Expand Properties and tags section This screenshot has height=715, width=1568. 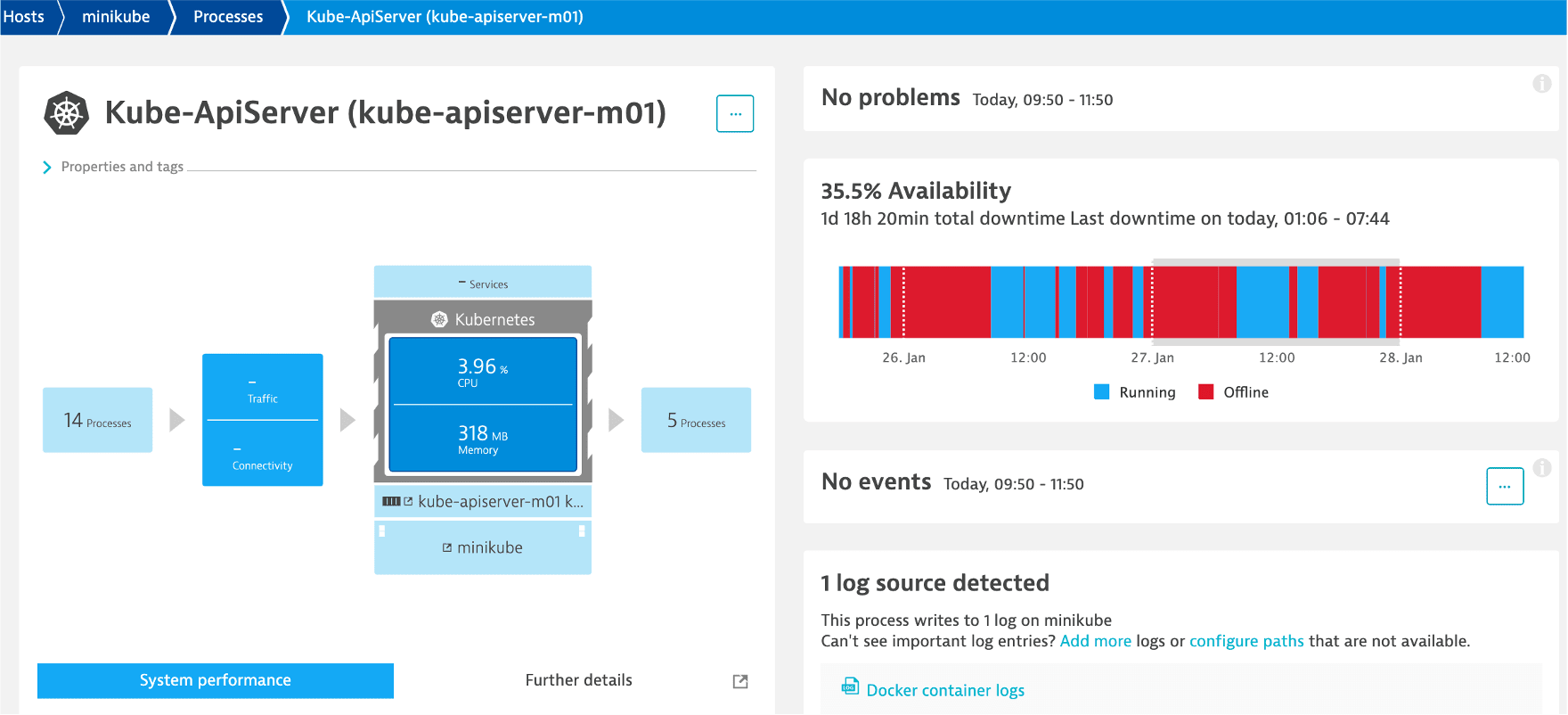[113, 167]
